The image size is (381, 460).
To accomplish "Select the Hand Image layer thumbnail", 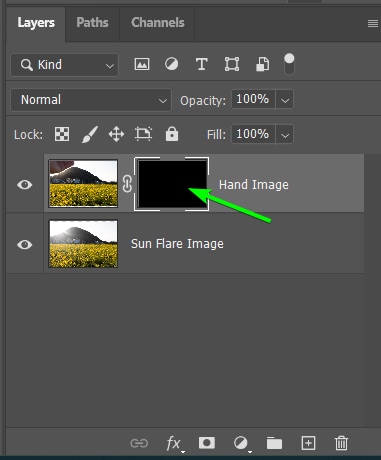I will click(83, 184).
